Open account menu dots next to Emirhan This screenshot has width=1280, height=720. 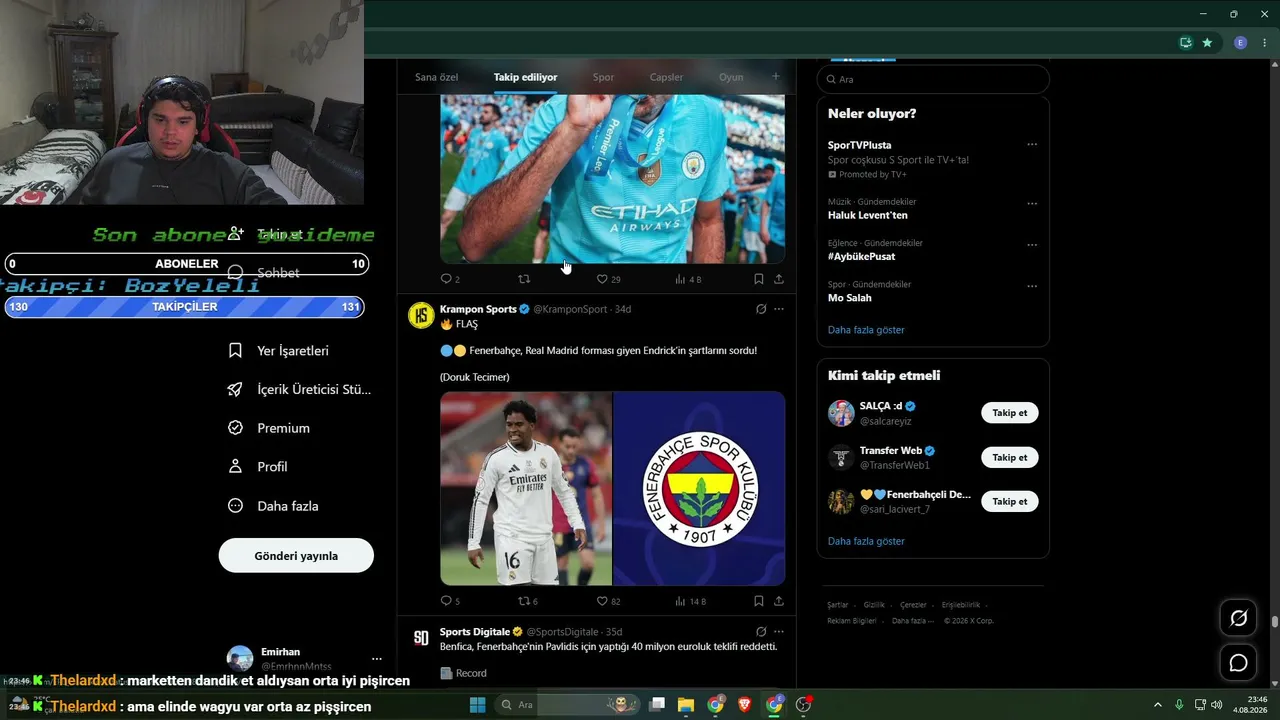[377, 659]
